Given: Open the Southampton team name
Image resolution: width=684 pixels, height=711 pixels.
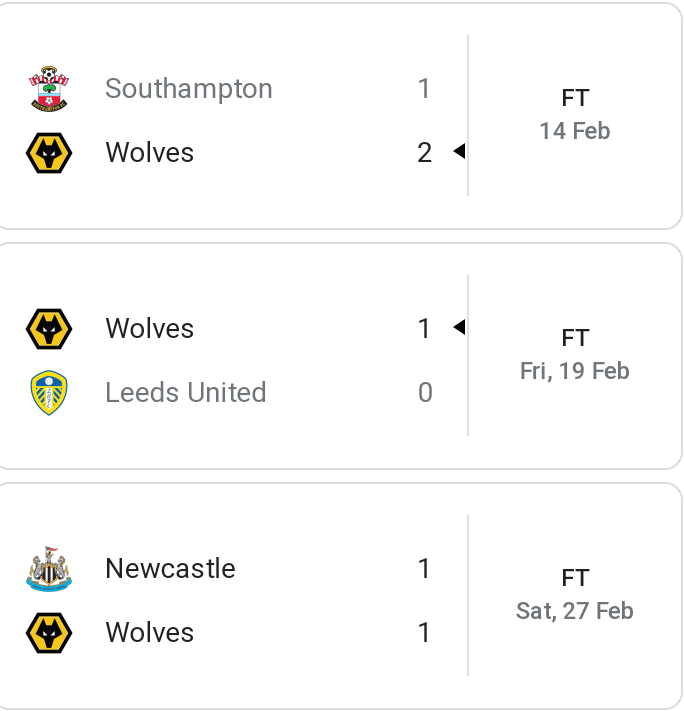Looking at the screenshot, I should pos(189,89).
